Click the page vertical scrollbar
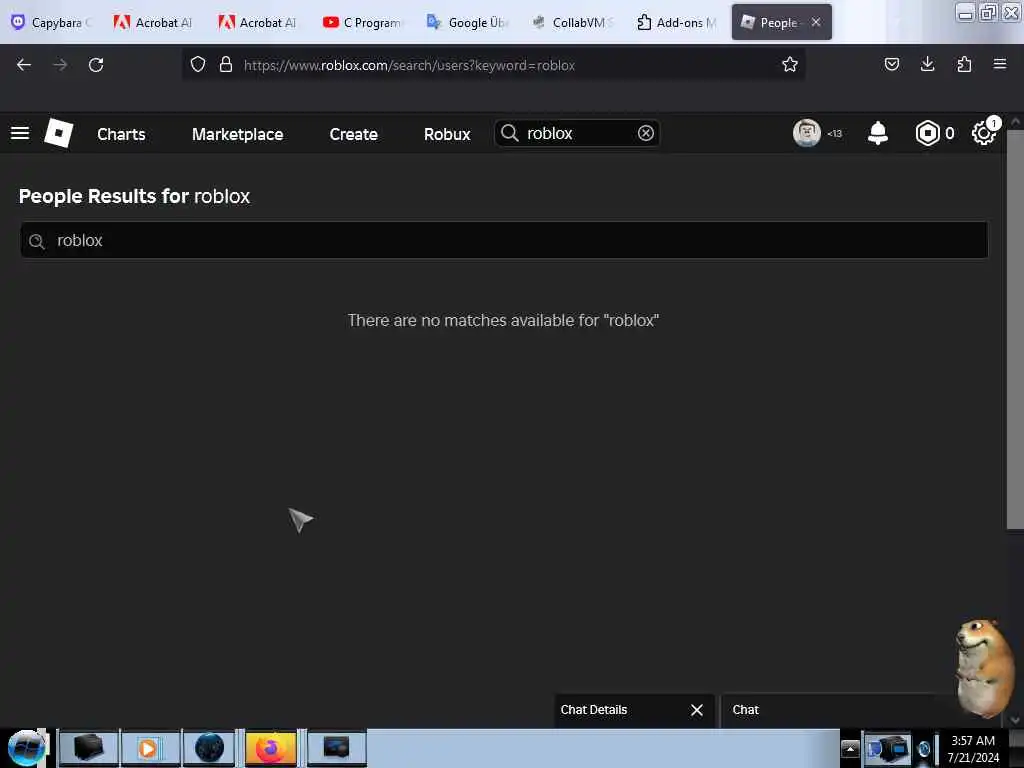Viewport: 1024px width, 768px height. coord(1014,330)
